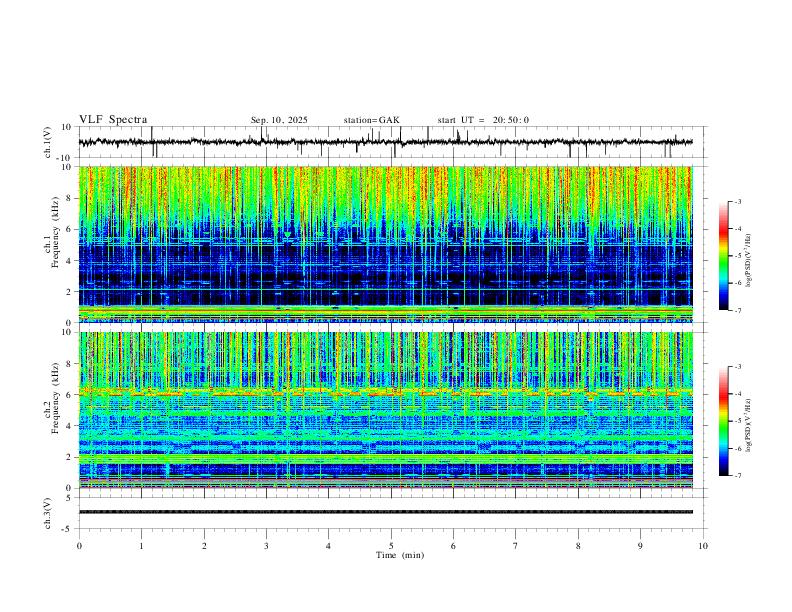Select the date "Sep. 10, 2025"

click(x=279, y=120)
